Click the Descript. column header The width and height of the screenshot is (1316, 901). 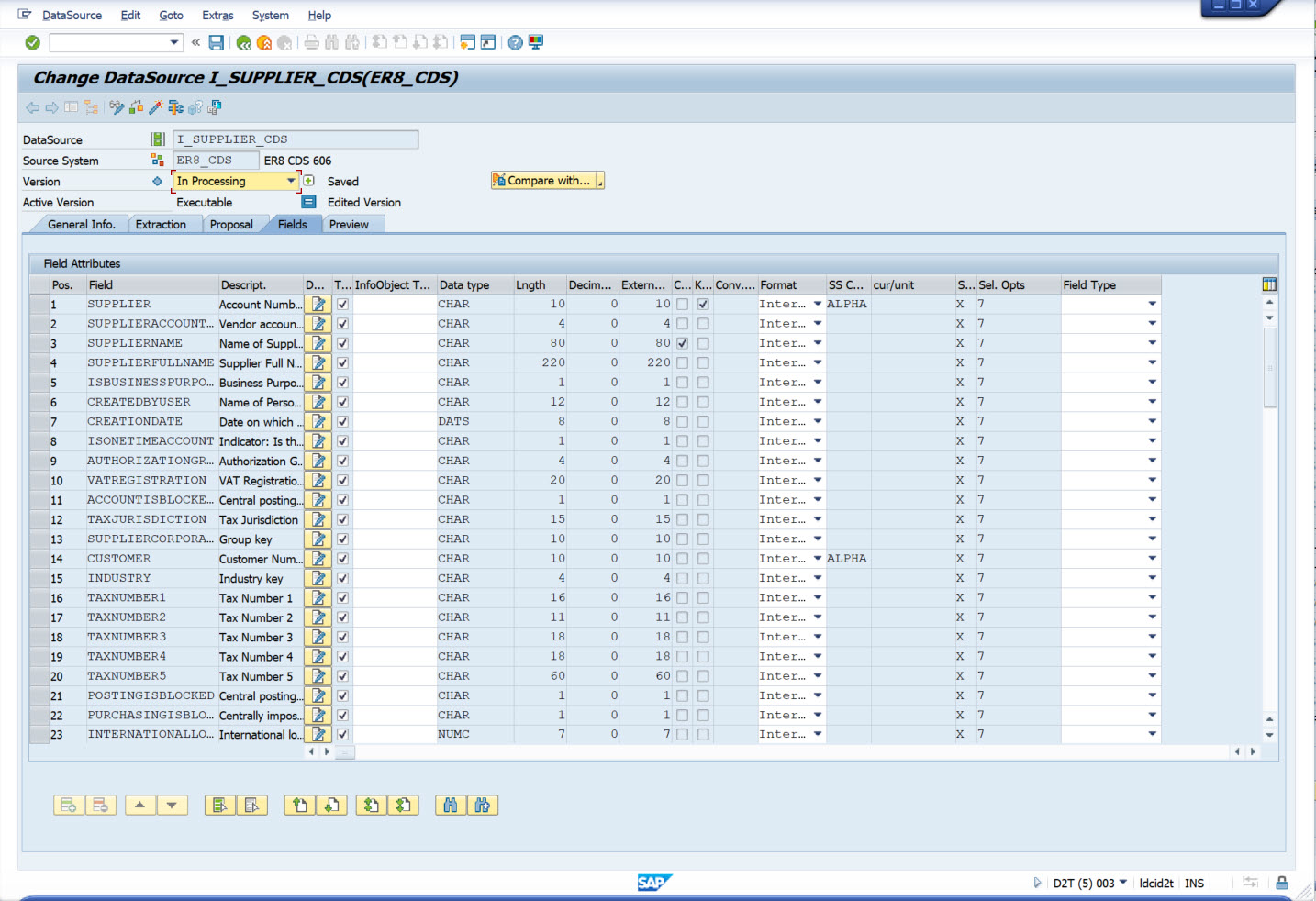tap(261, 285)
